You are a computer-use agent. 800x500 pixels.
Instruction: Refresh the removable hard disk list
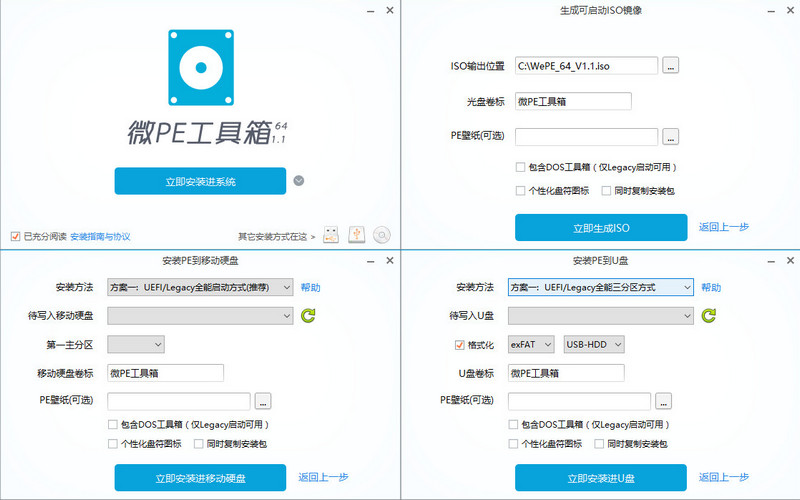309,316
